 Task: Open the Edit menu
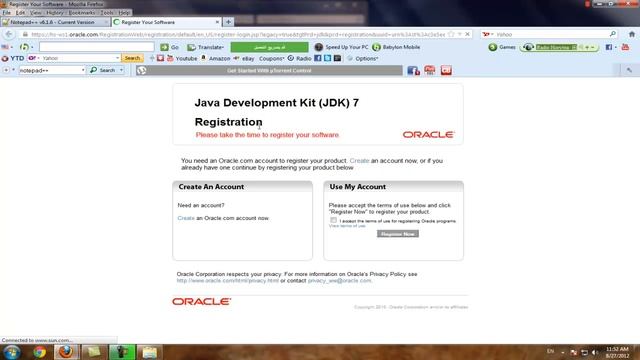tap(20, 13)
